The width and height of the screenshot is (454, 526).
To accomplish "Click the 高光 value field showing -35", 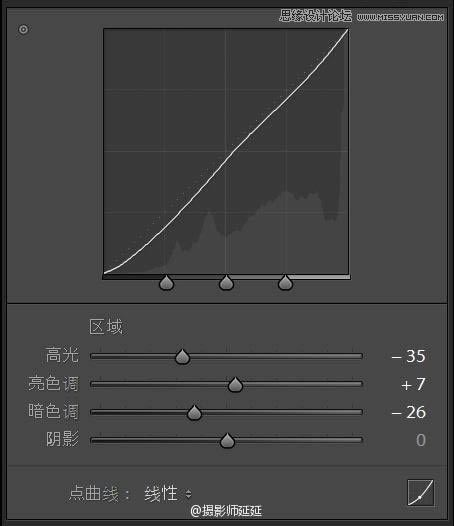I will (x=408, y=356).
